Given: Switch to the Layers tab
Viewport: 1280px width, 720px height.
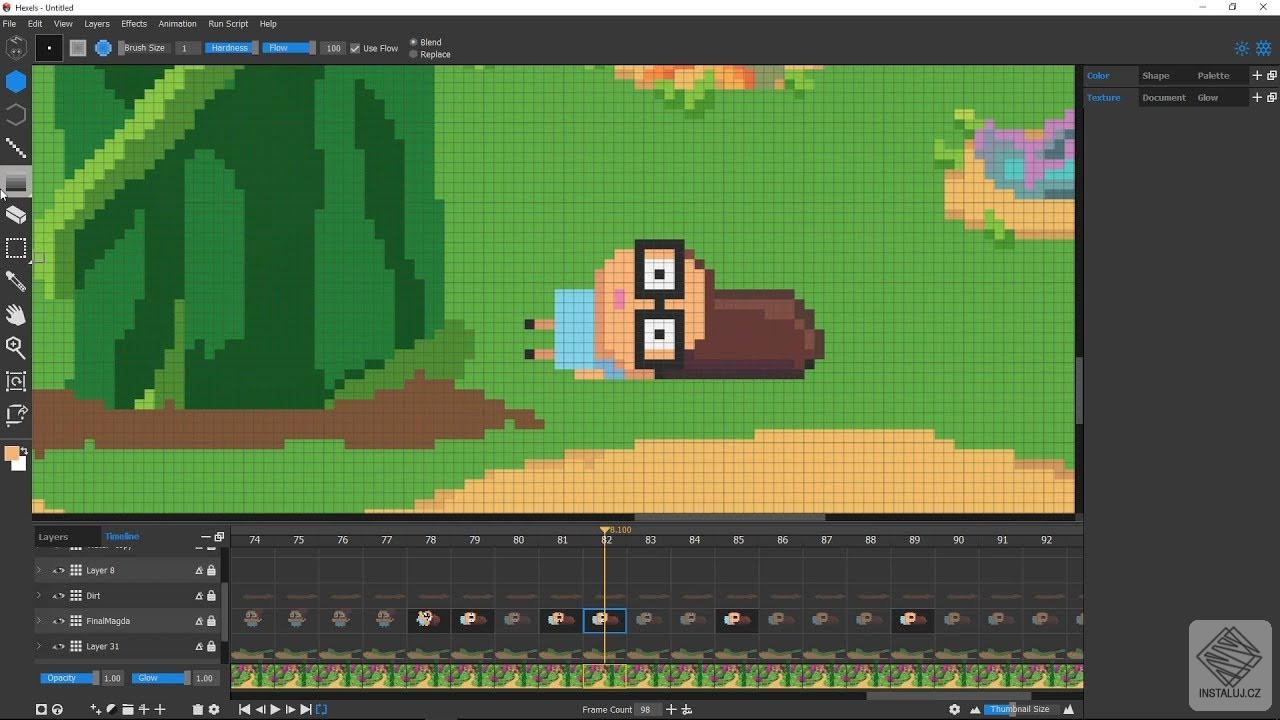Looking at the screenshot, I should click(x=53, y=536).
